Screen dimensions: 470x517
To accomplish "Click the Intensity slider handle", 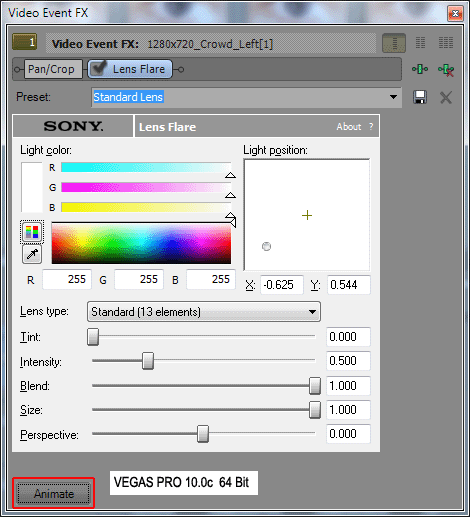I will click(x=148, y=361).
